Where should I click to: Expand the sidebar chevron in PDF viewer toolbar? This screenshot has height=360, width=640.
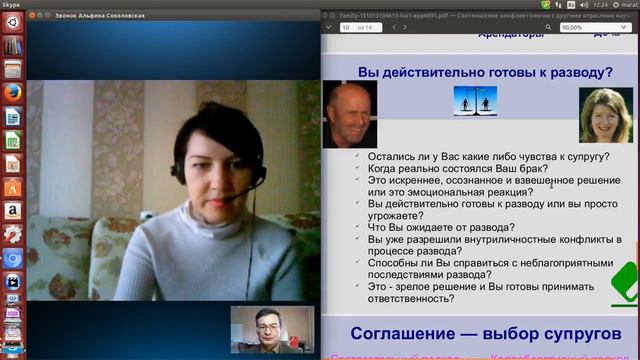(329, 27)
